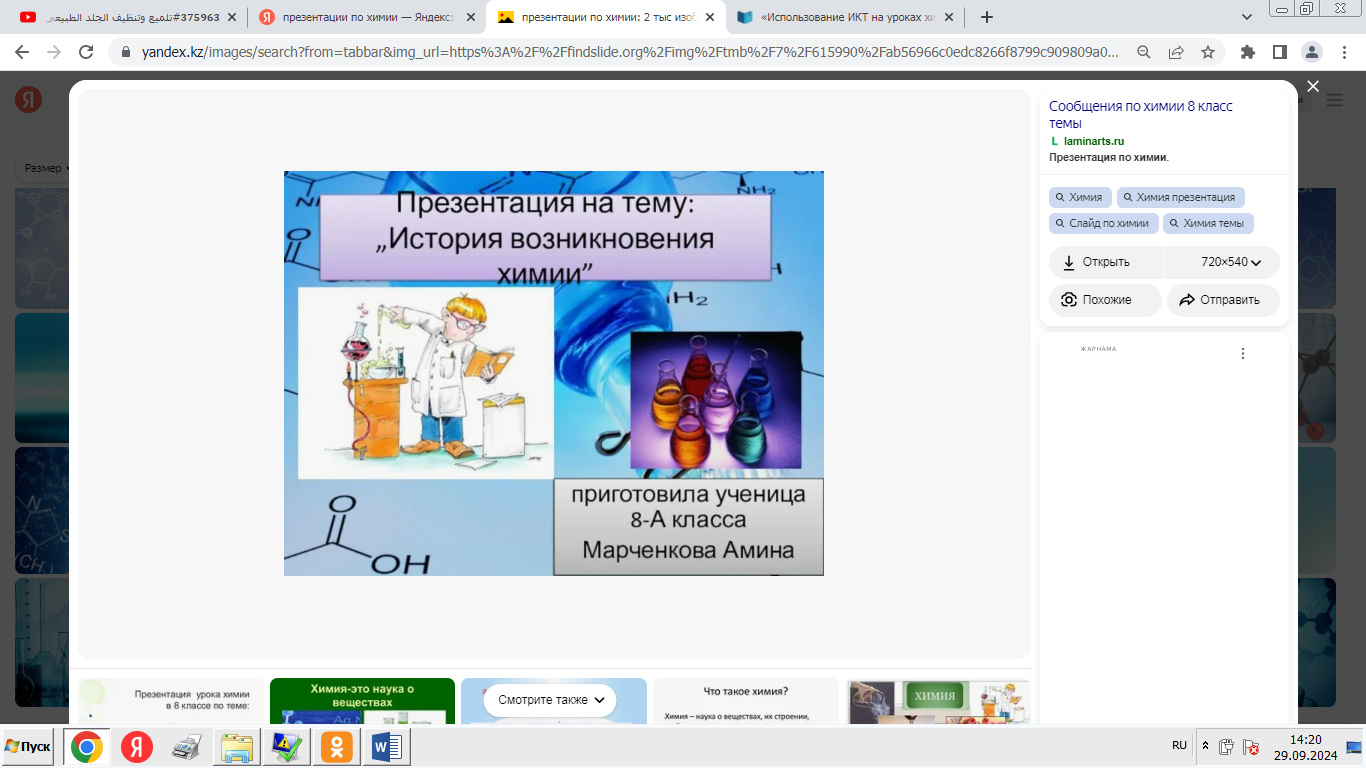1366x768 pixels.
Task: Close the 'Использование ИКТ на уроках' tab
Action: pyautogui.click(x=947, y=17)
